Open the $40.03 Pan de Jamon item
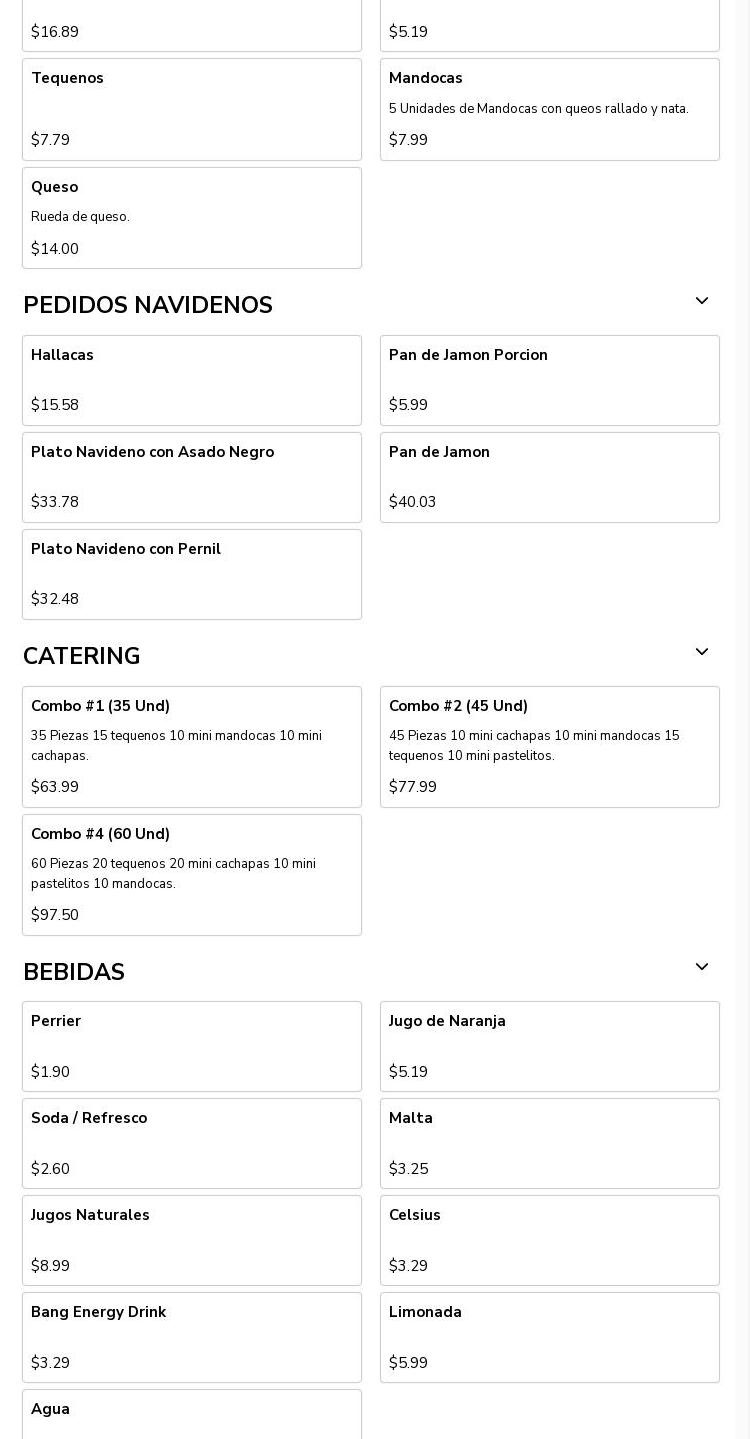750x1439 pixels. (x=549, y=477)
